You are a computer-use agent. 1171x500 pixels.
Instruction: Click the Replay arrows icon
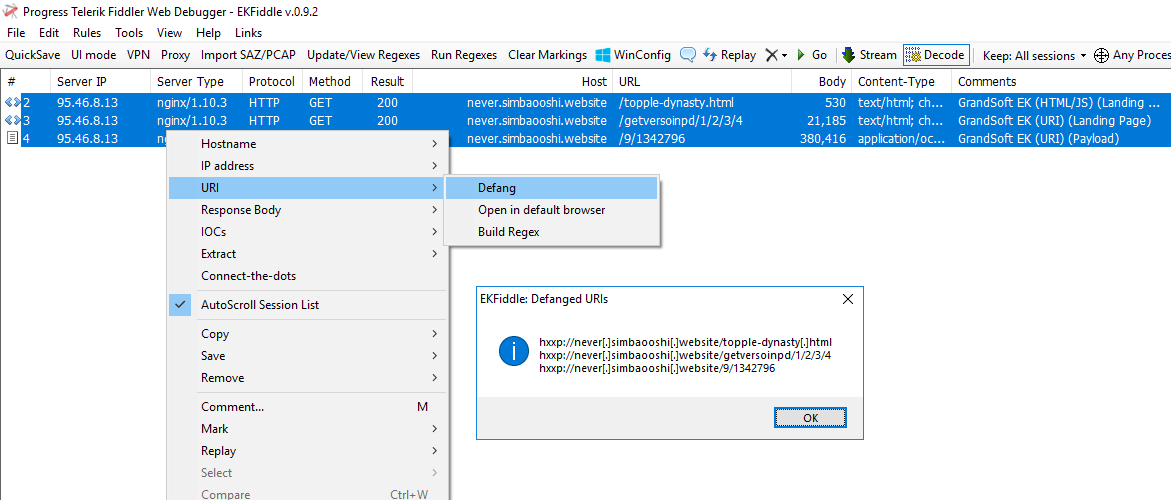710,55
